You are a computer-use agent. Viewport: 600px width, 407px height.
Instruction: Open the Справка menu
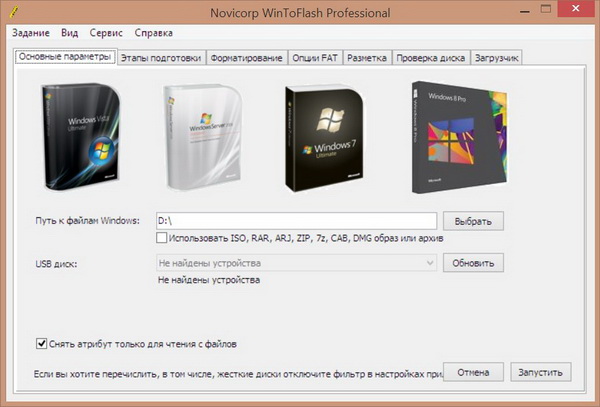[x=153, y=33]
